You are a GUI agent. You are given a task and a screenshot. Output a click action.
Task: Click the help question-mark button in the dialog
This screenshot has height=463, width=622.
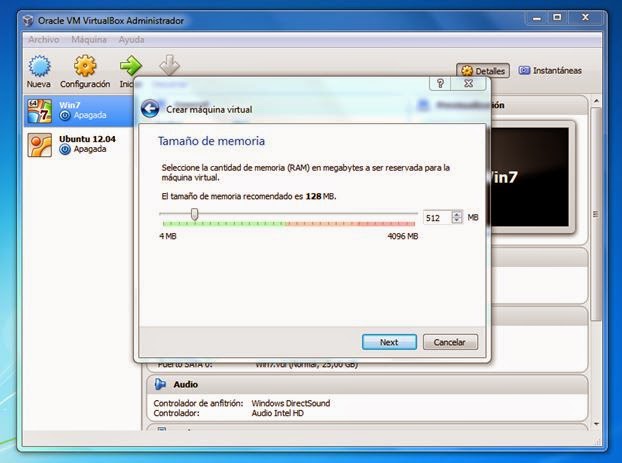point(440,84)
